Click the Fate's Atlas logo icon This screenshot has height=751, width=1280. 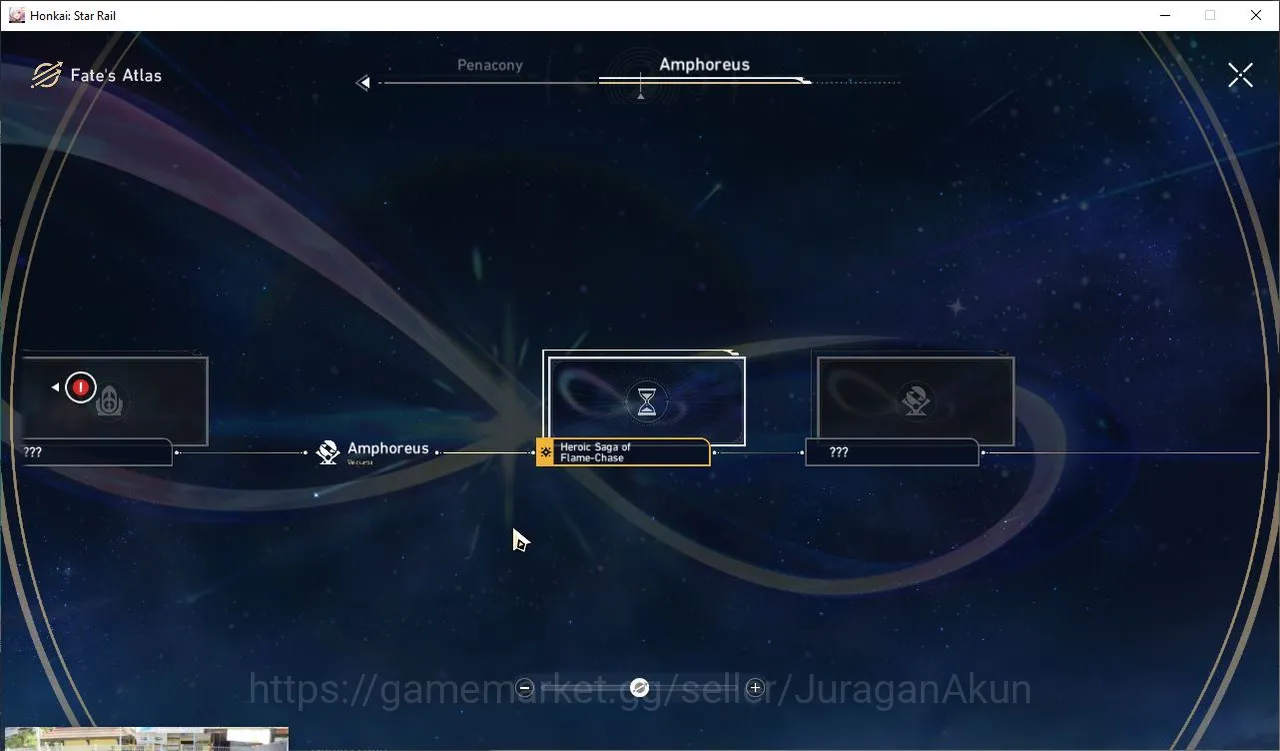pyautogui.click(x=46, y=75)
